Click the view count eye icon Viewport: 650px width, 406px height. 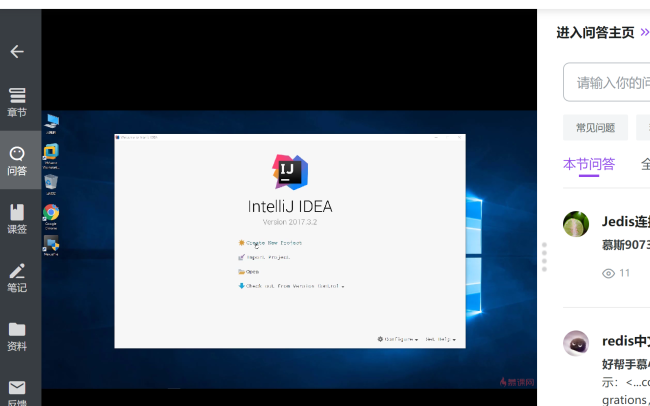point(608,273)
